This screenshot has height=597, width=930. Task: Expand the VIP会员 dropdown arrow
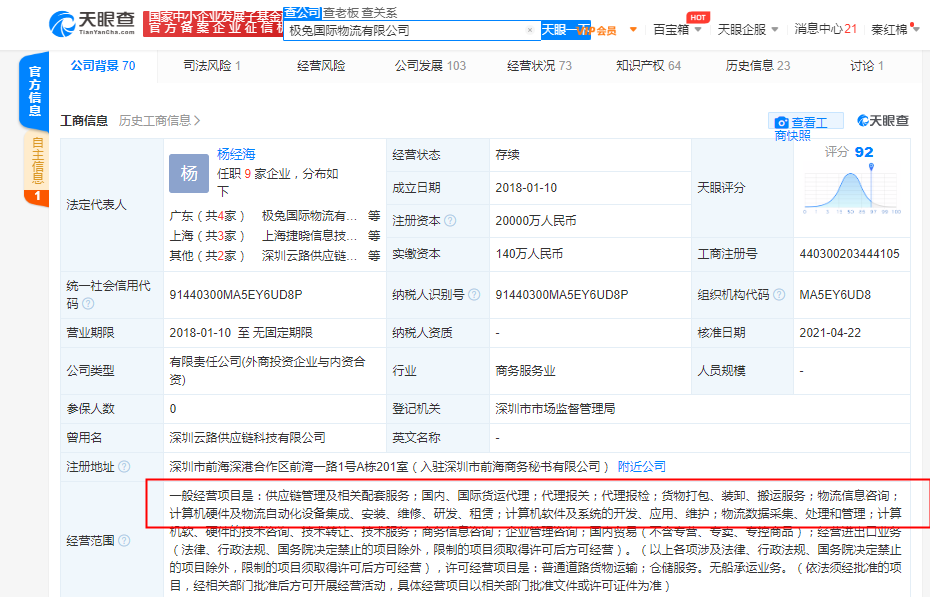pos(633,30)
